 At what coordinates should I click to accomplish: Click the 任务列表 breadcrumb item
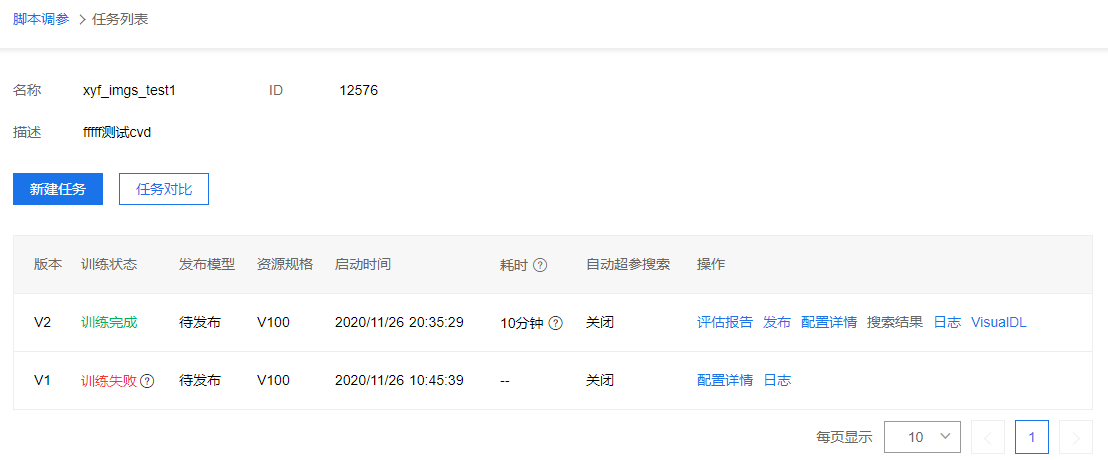click(x=120, y=19)
